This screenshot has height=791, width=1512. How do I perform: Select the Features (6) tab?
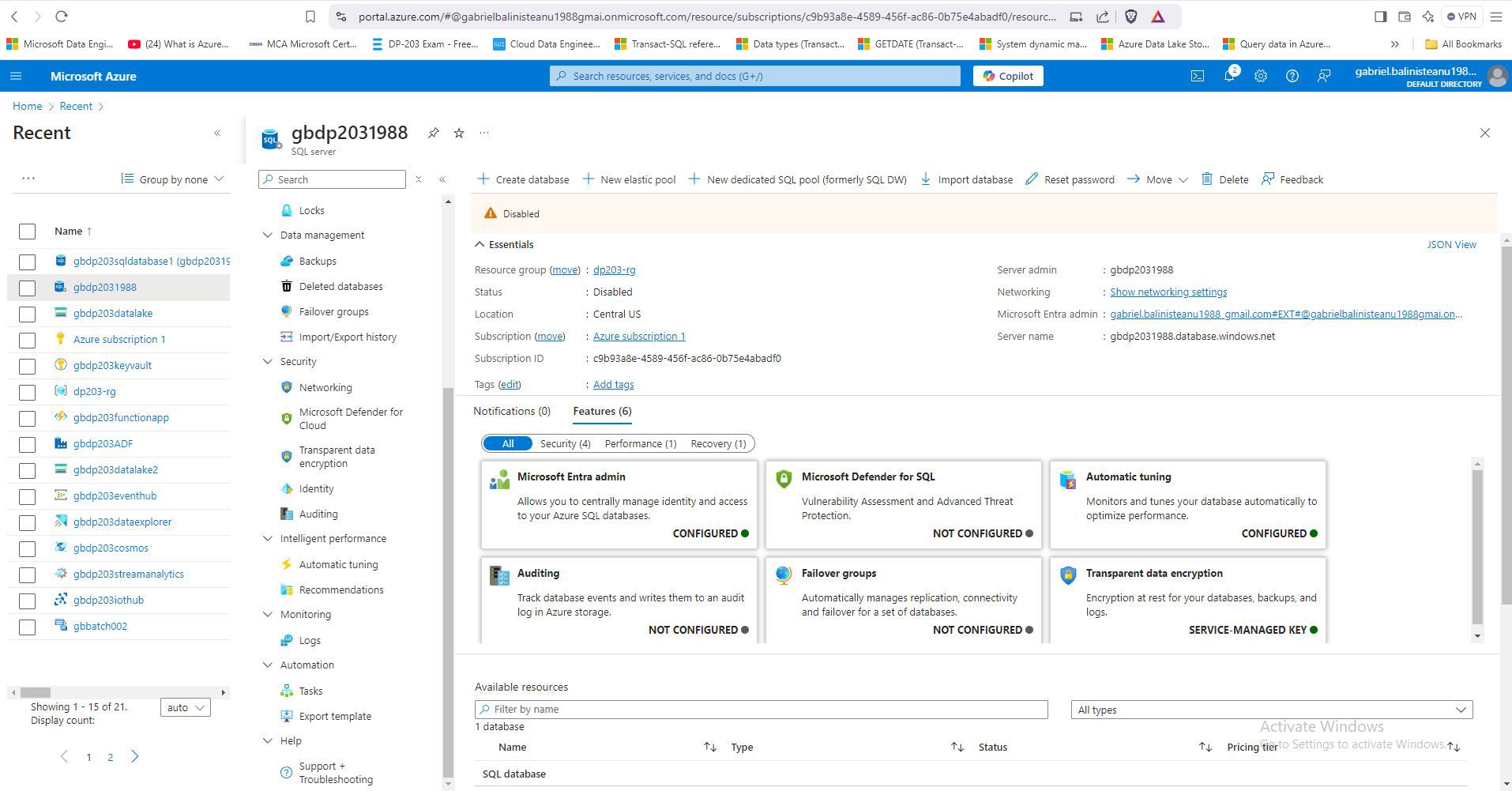(602, 411)
